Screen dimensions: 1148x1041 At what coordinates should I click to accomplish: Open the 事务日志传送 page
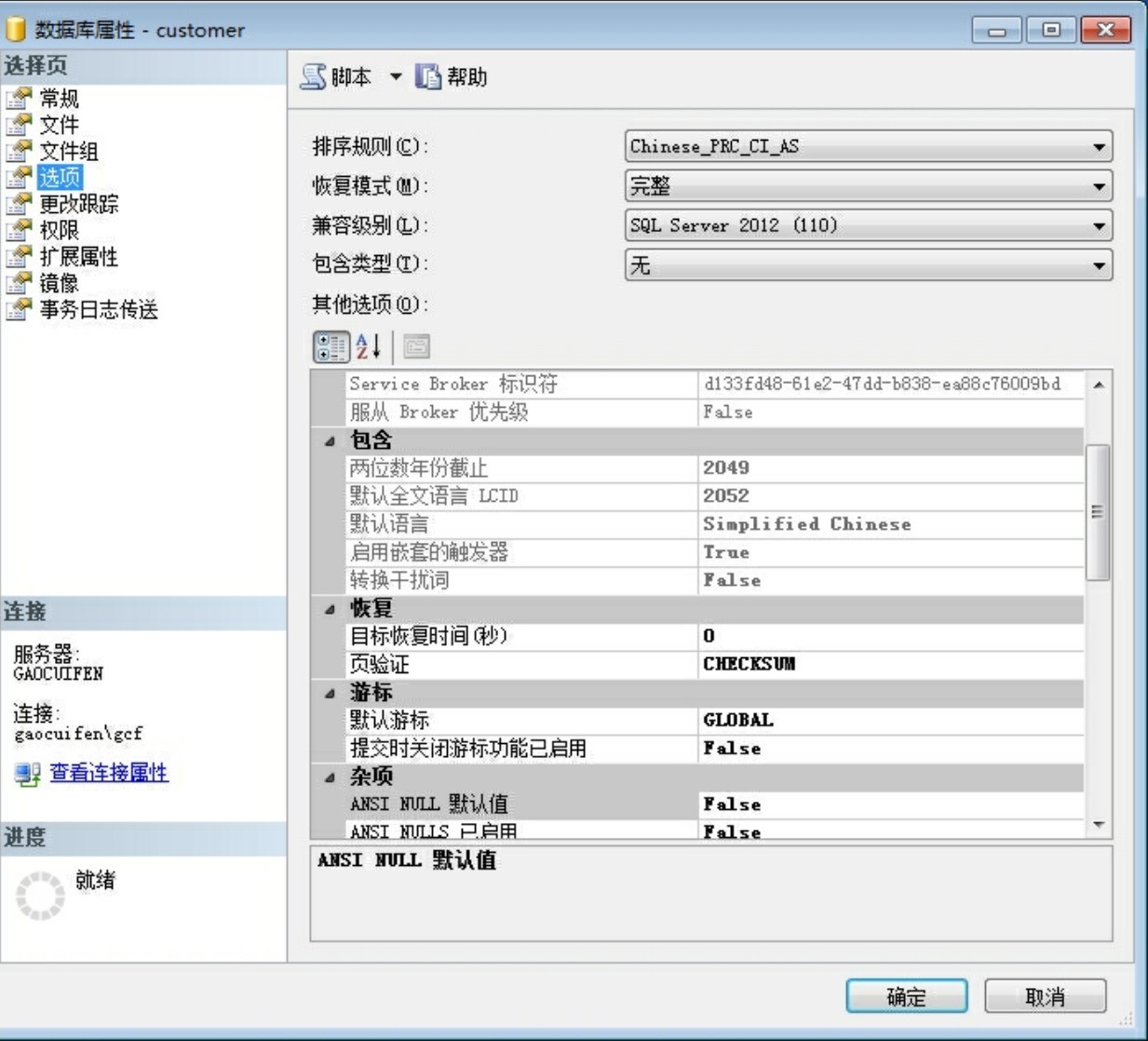(x=99, y=309)
